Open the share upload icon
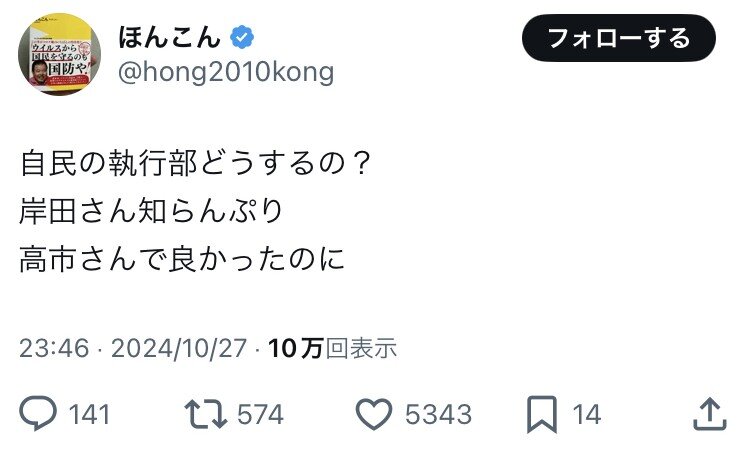 click(710, 414)
